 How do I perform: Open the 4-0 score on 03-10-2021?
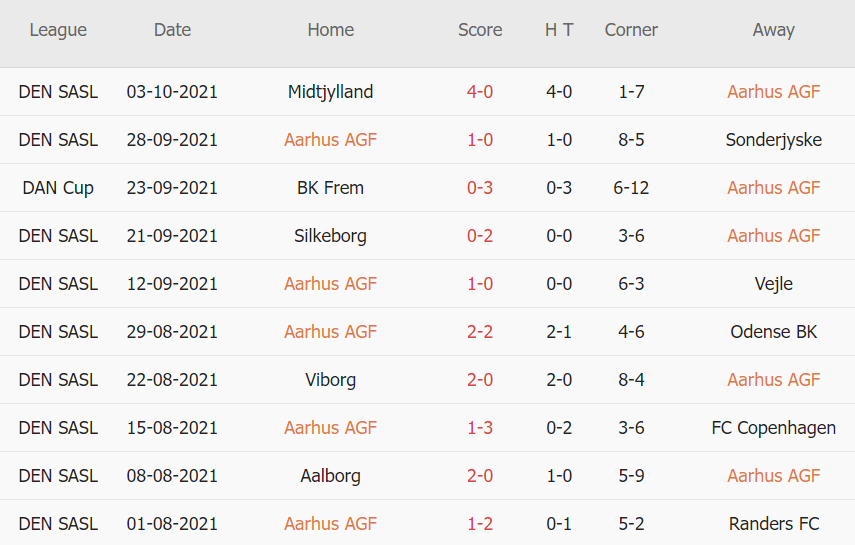pyautogui.click(x=480, y=92)
